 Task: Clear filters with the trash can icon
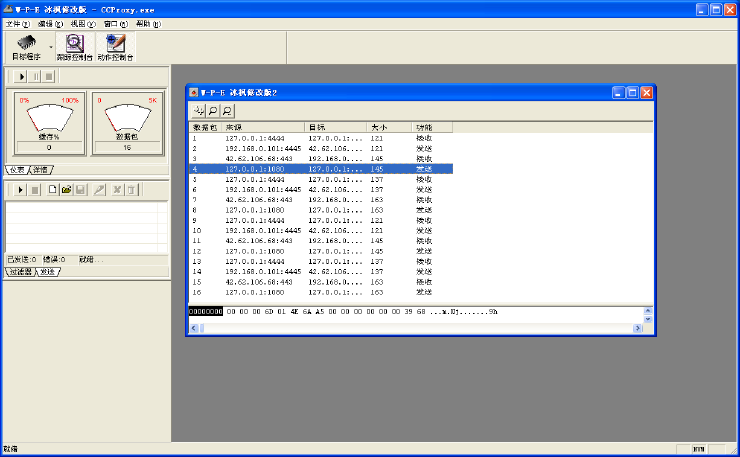pyautogui.click(x=131, y=190)
